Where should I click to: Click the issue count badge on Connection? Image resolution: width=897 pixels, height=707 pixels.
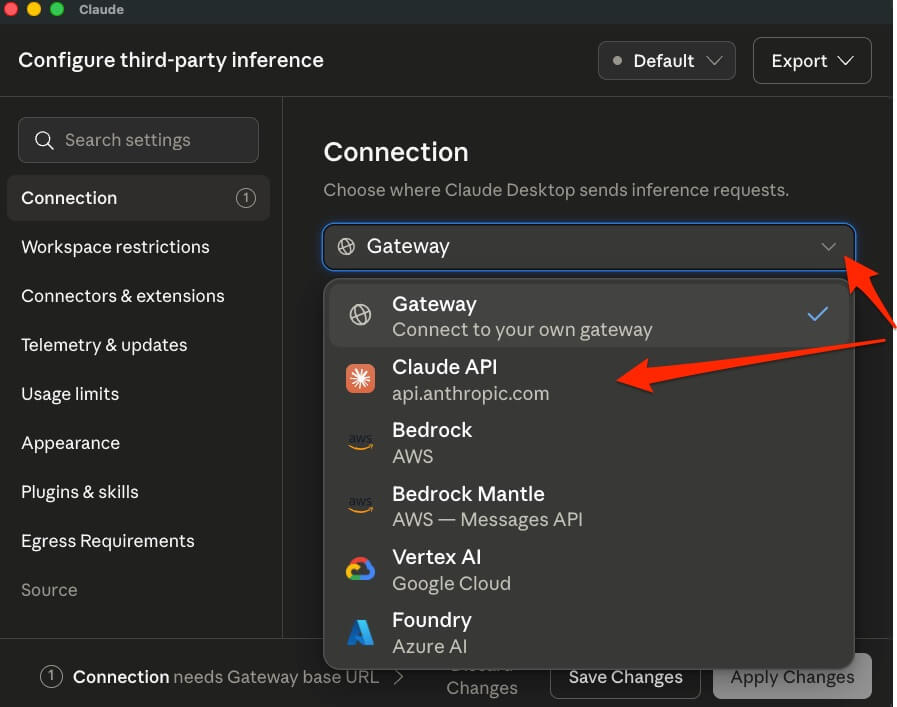click(246, 198)
